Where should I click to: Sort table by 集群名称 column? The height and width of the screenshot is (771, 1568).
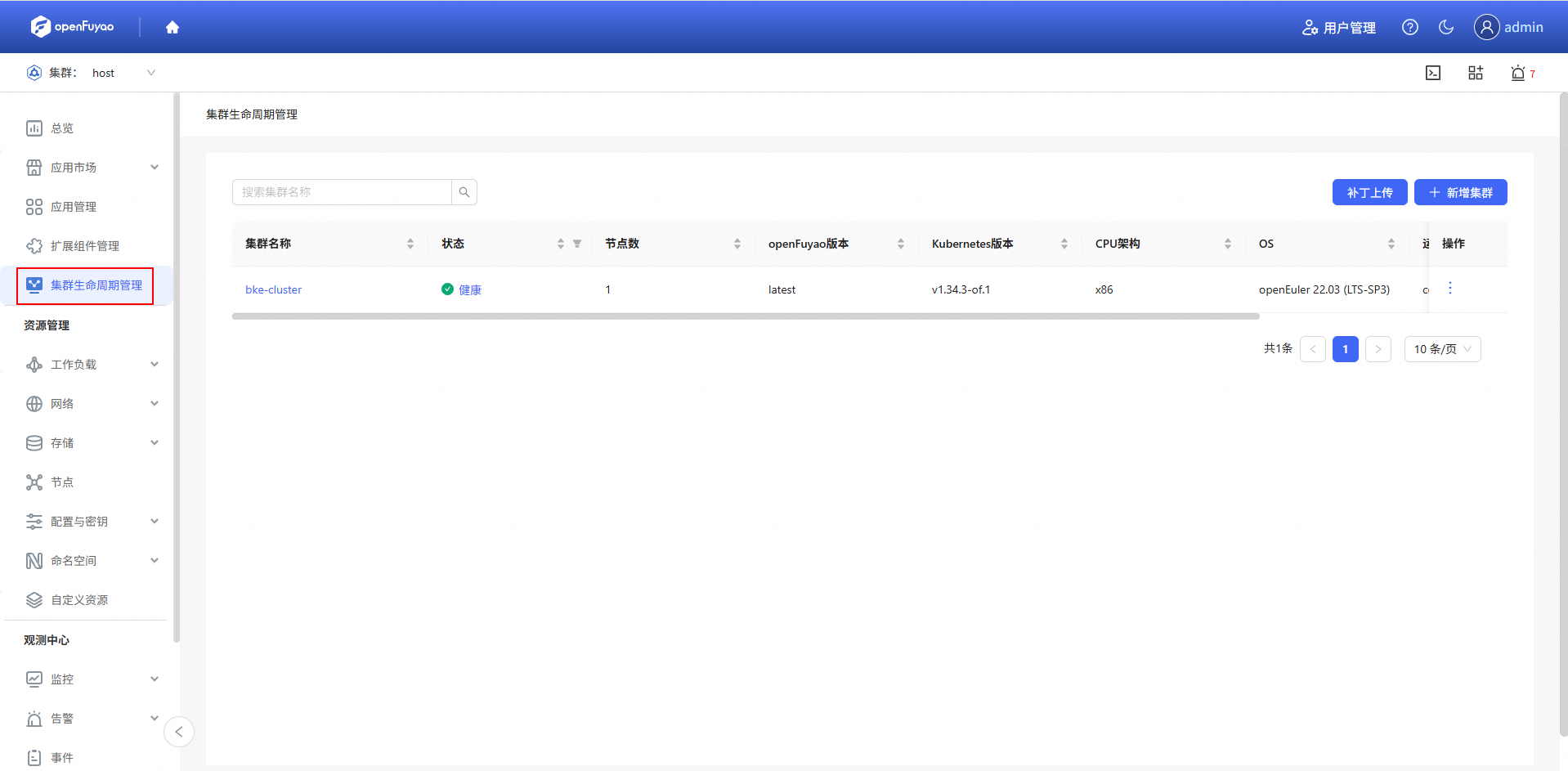[x=410, y=244]
